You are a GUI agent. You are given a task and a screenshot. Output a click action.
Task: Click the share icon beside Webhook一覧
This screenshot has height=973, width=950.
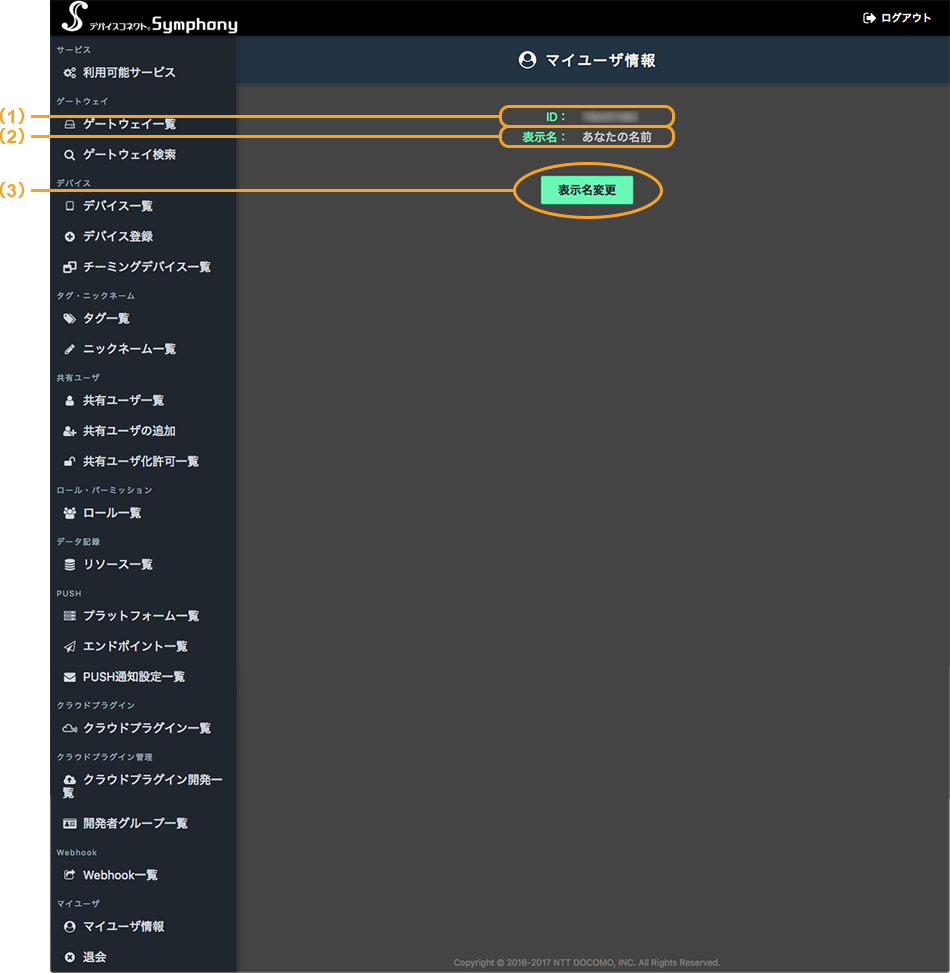(69, 875)
